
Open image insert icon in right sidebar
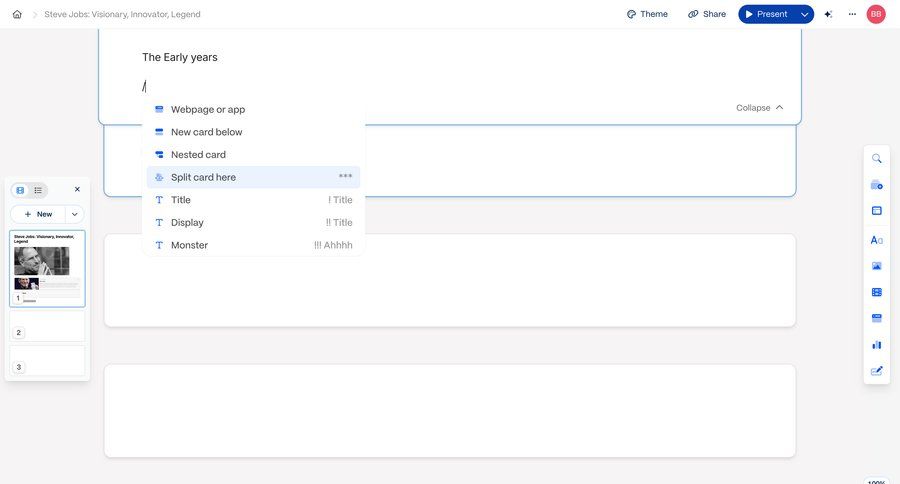[876, 266]
